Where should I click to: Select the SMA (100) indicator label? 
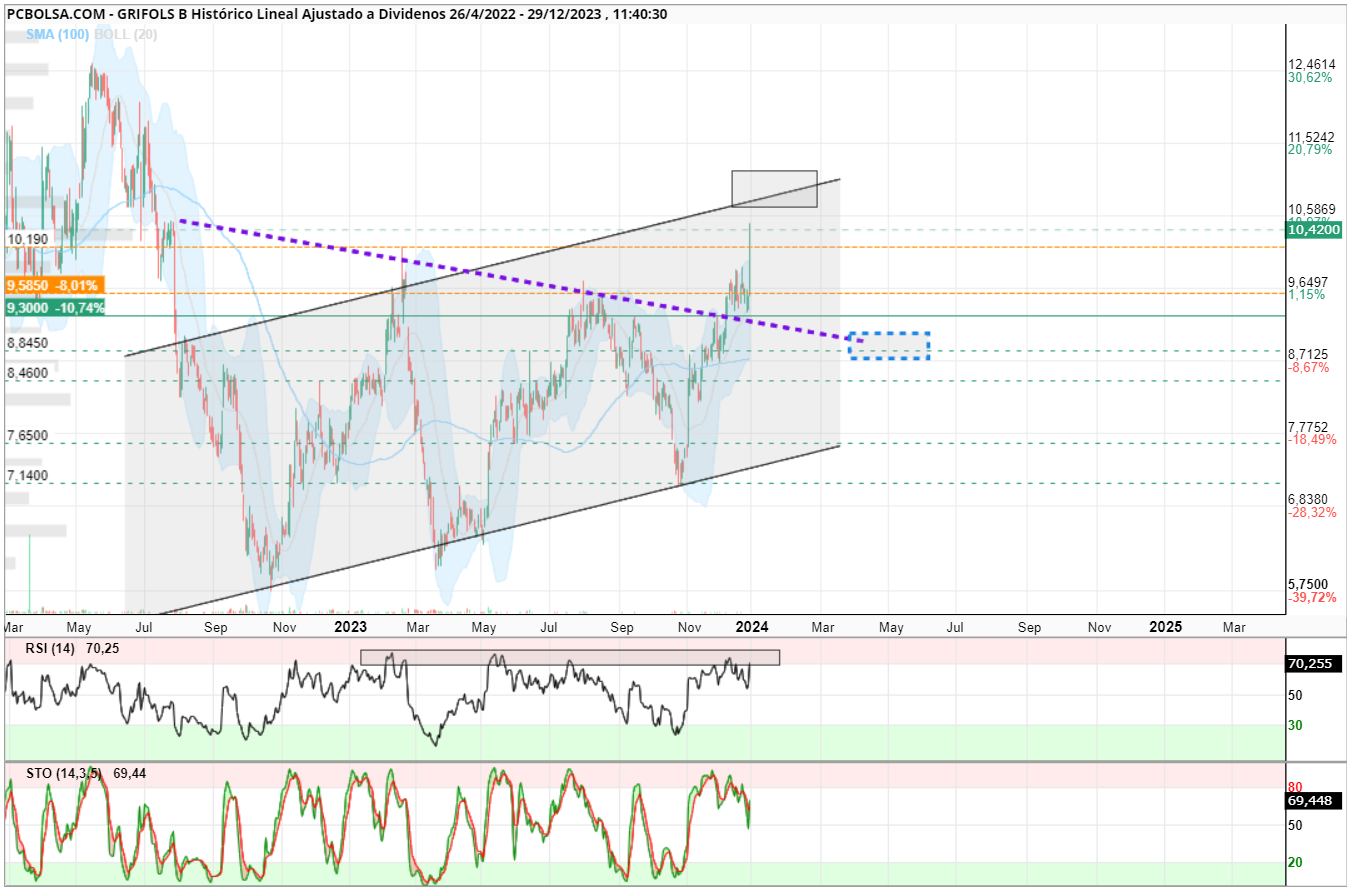point(60,34)
